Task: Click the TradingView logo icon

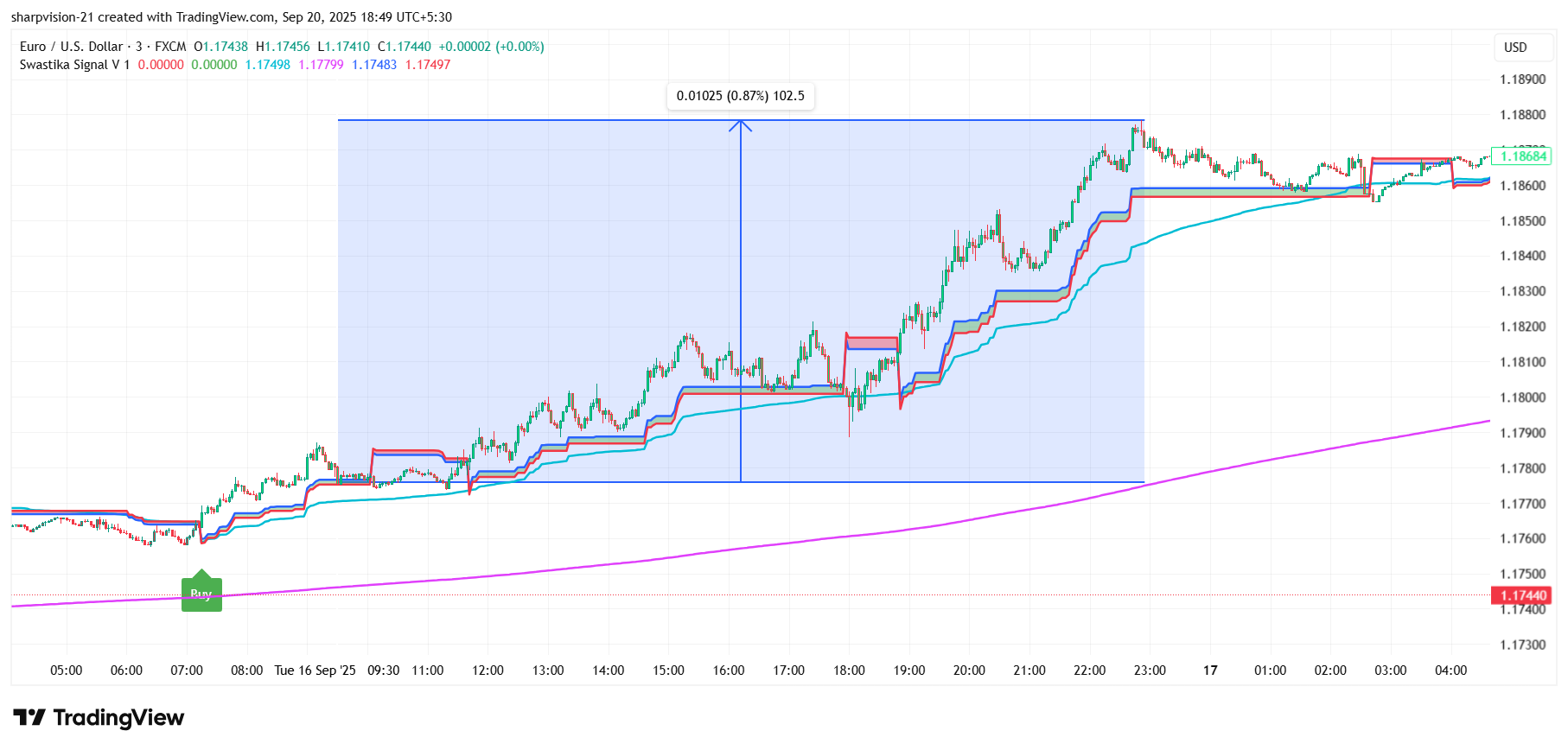Action: pyautogui.click(x=29, y=717)
